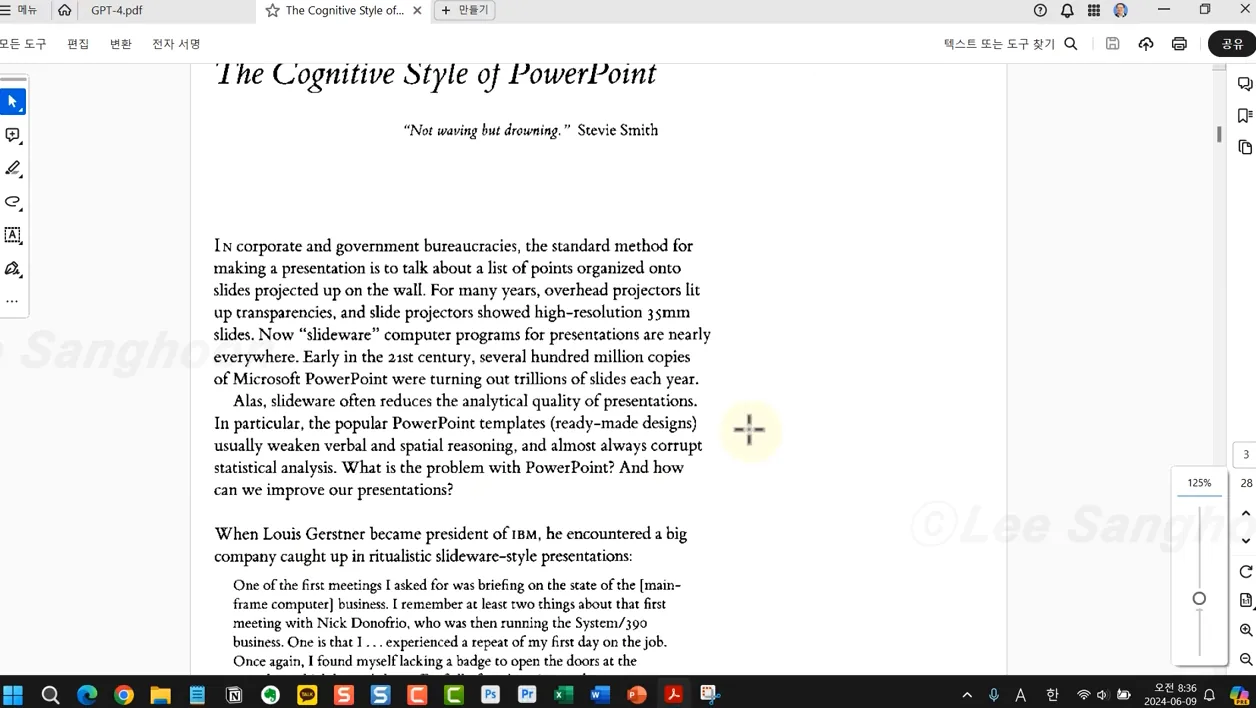Viewport: 1256px width, 708px height.
Task: Go to Acrobat home icon
Action: point(64,10)
